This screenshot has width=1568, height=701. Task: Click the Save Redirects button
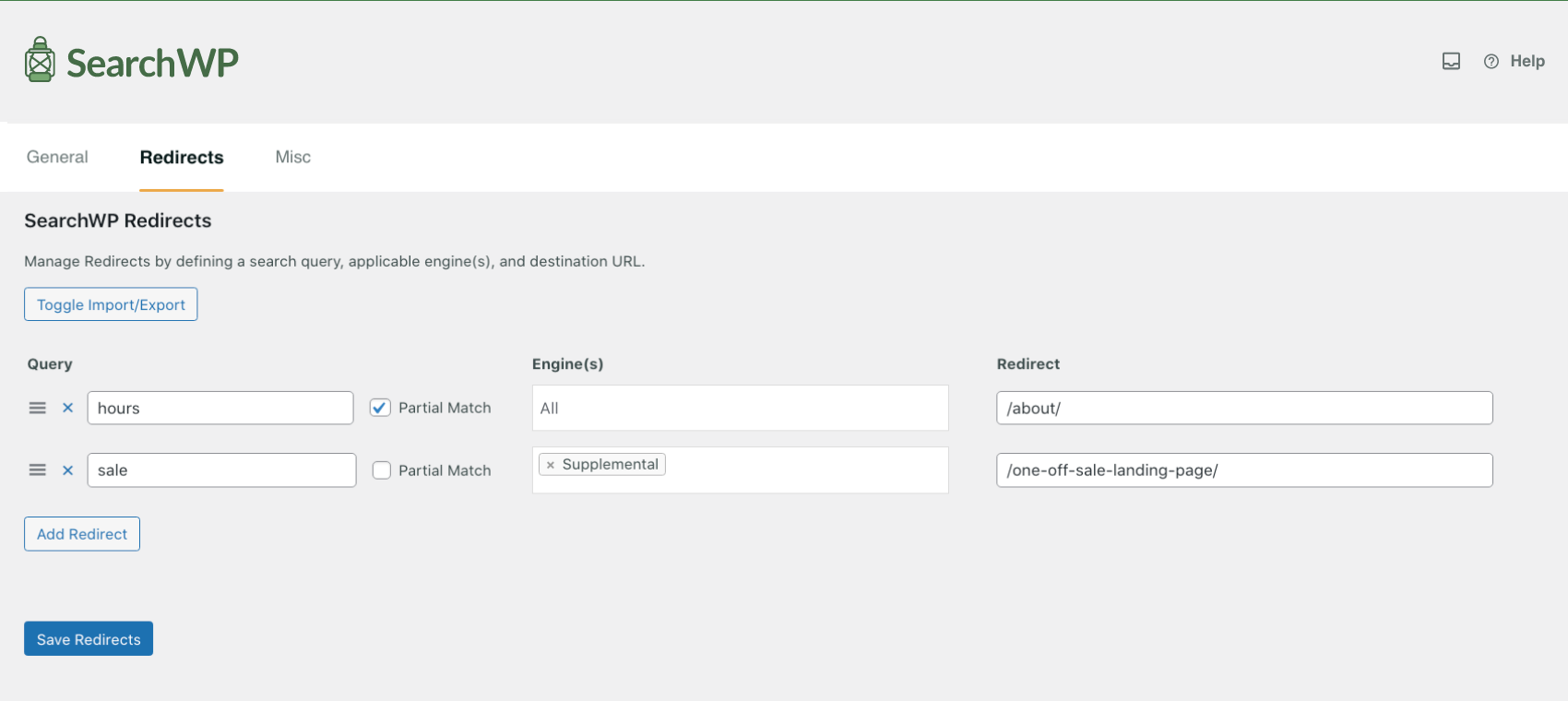pos(89,638)
